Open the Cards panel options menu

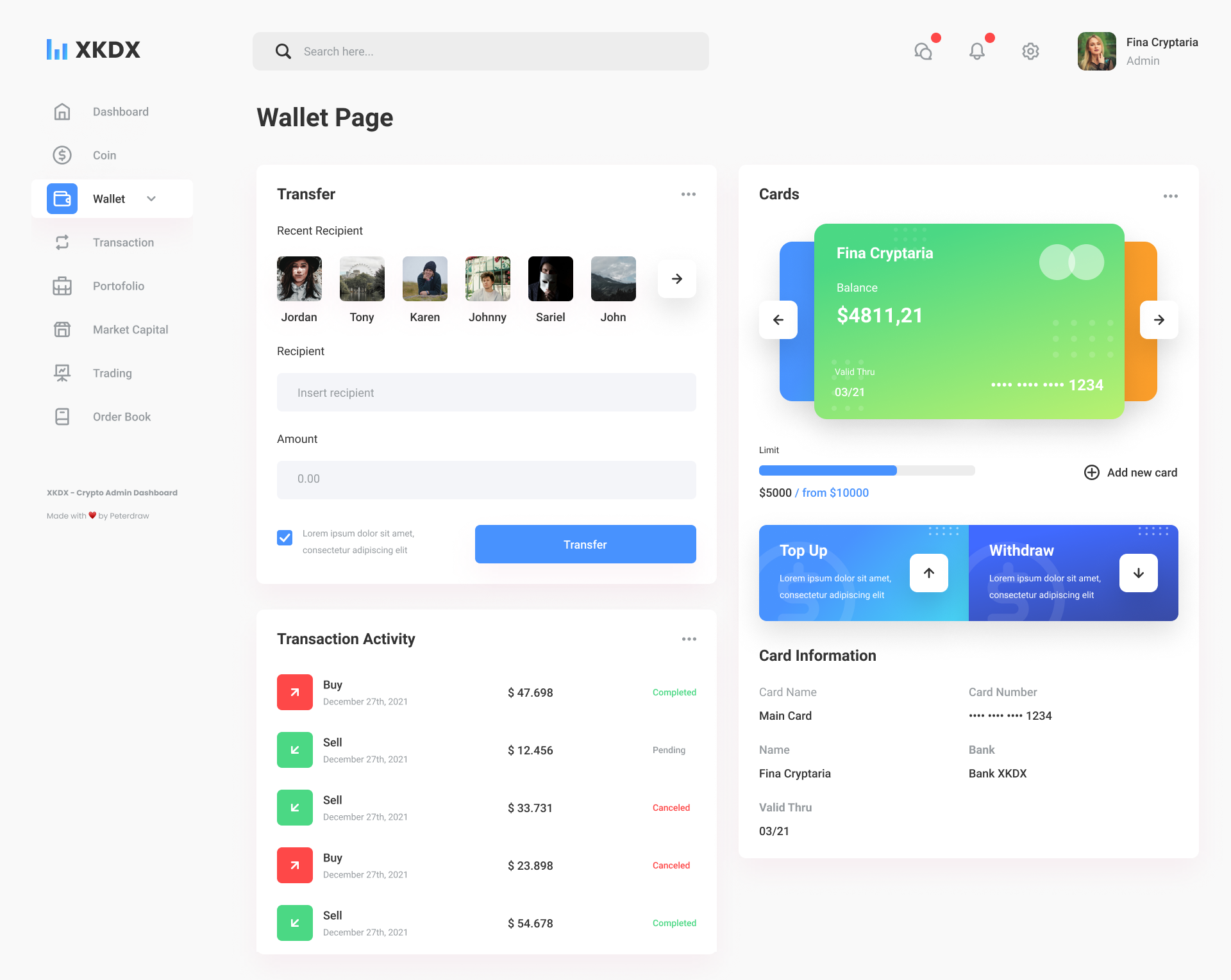(1170, 196)
